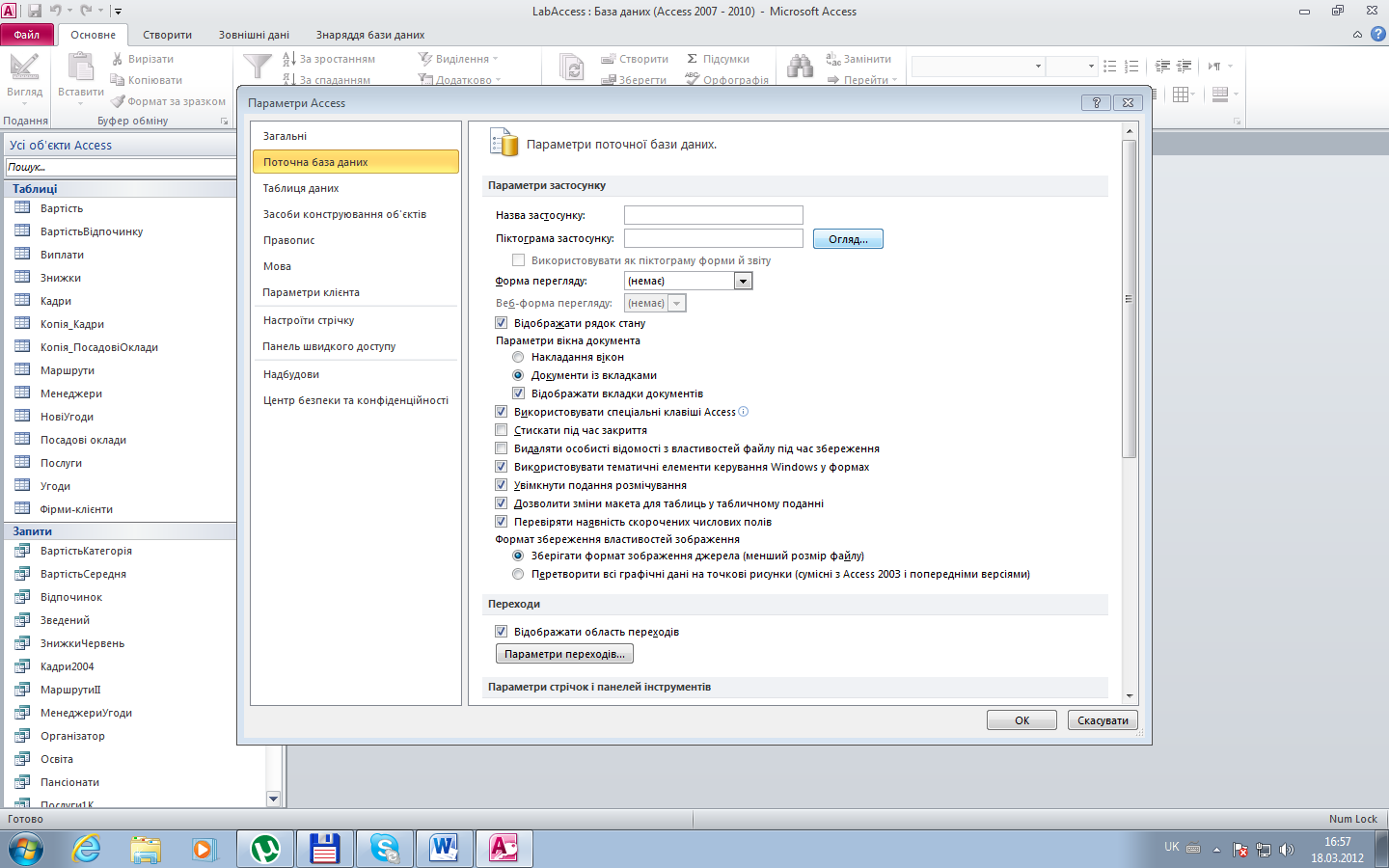The image size is (1389, 868).
Task: Show hidden system tray icons arrow
Action: (x=1216, y=850)
